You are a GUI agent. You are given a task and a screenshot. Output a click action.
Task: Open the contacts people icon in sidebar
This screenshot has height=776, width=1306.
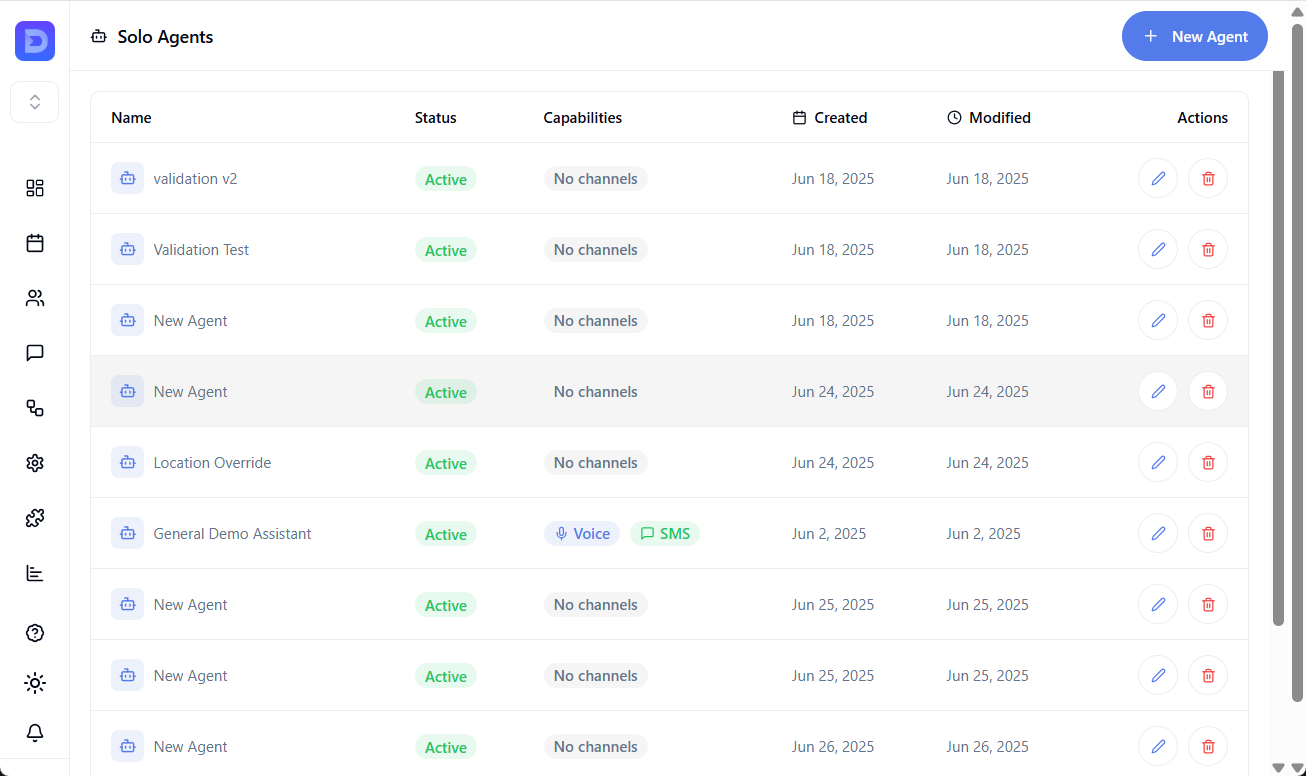click(35, 298)
